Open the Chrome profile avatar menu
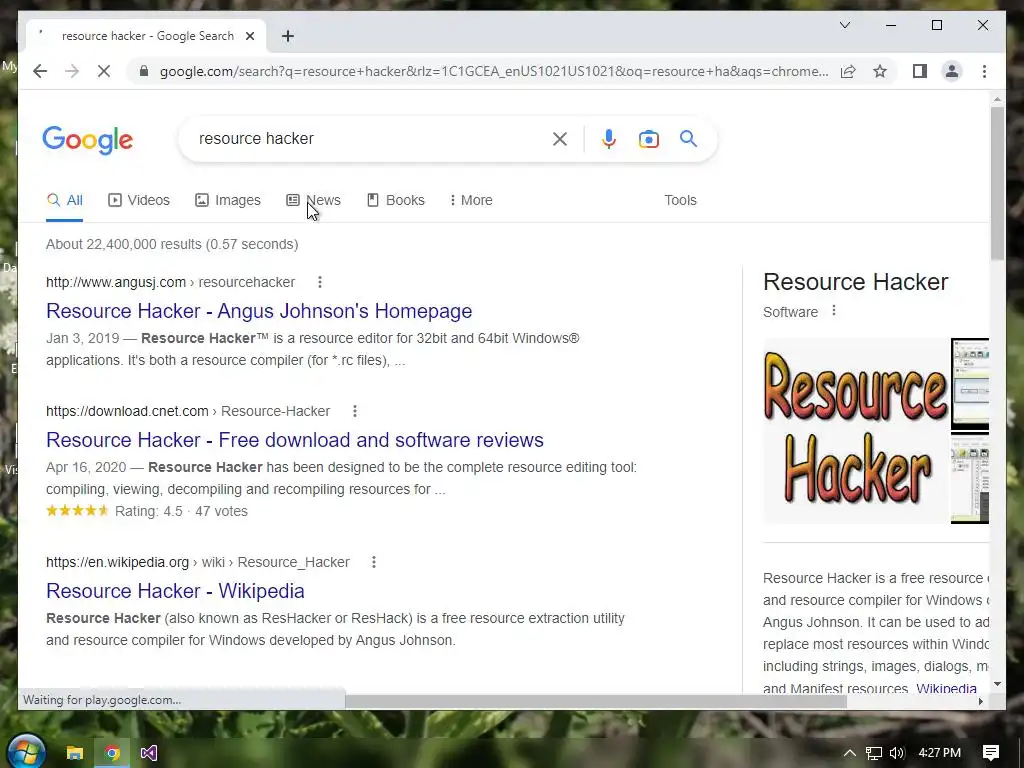The width and height of the screenshot is (1024, 768). point(952,71)
